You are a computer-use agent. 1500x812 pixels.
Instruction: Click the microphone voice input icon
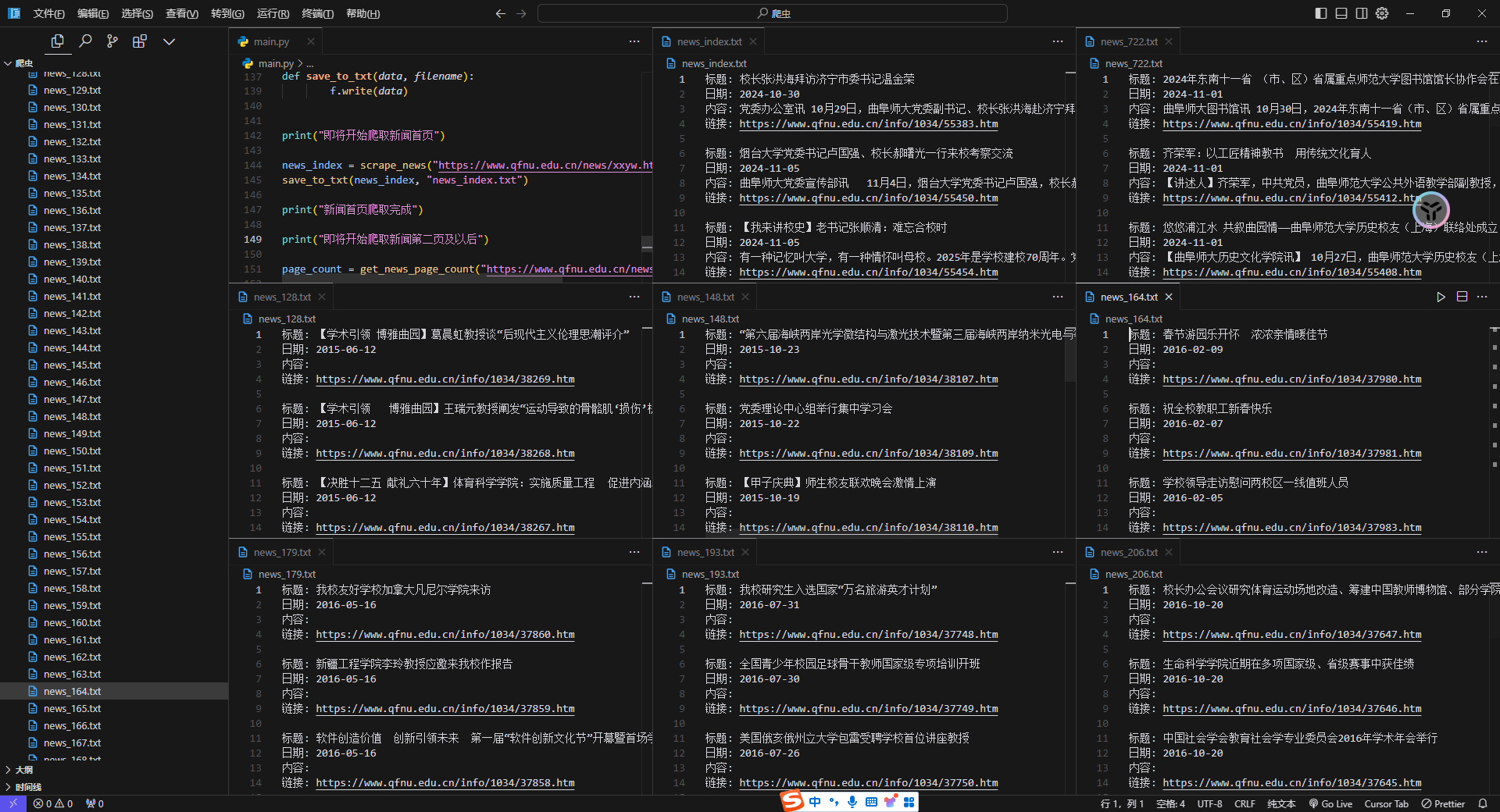pyautogui.click(x=852, y=802)
